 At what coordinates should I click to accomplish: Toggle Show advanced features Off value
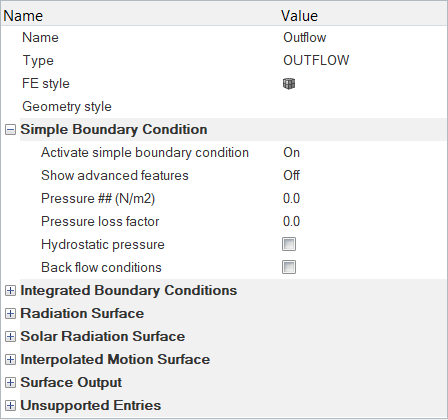tap(363, 175)
